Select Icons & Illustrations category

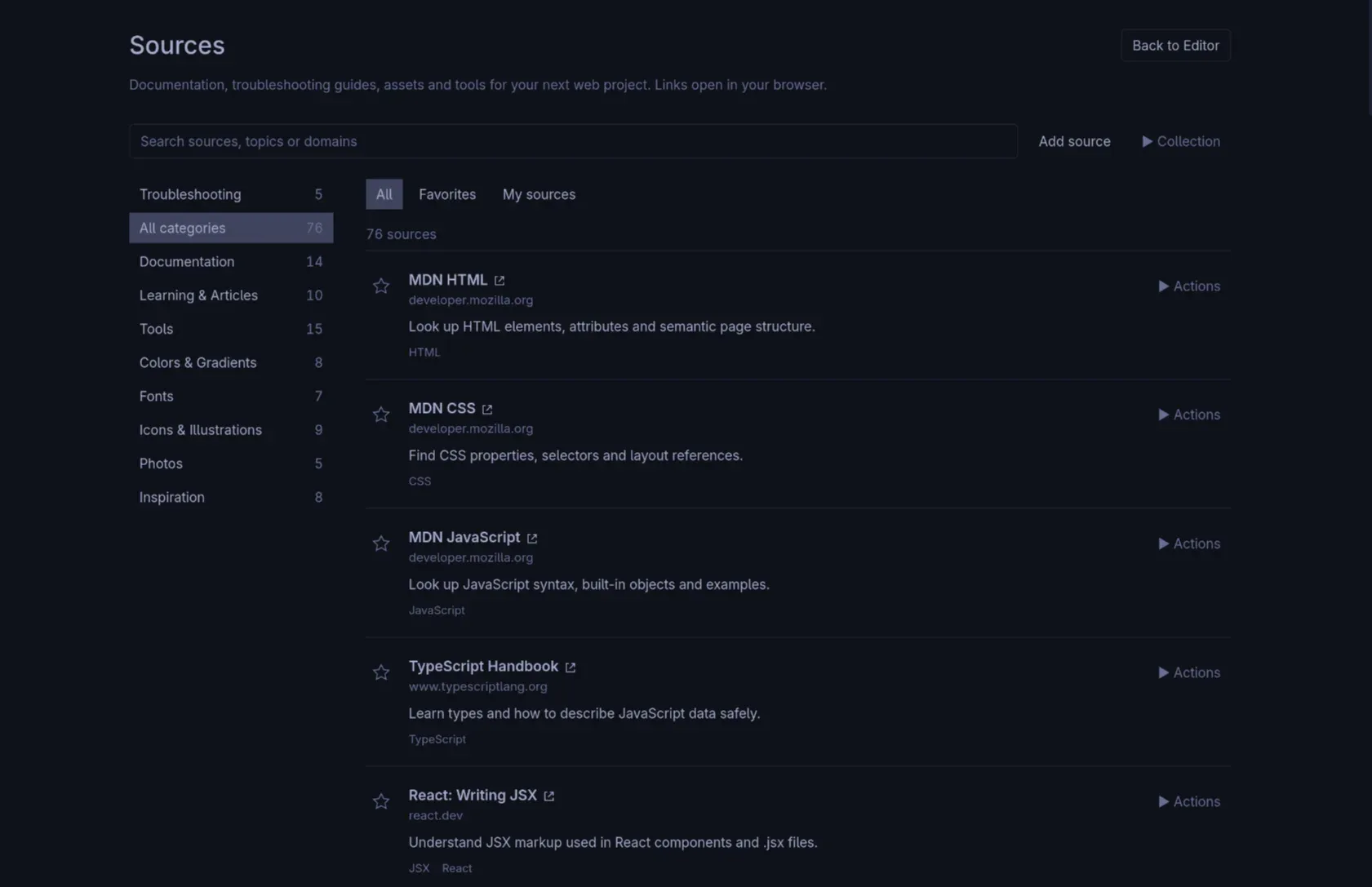click(x=231, y=429)
